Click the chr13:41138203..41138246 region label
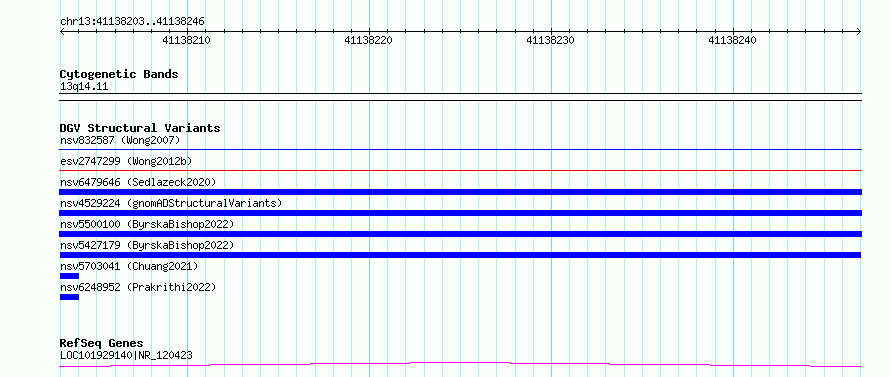Viewport: 890px width, 377px height. (x=132, y=22)
